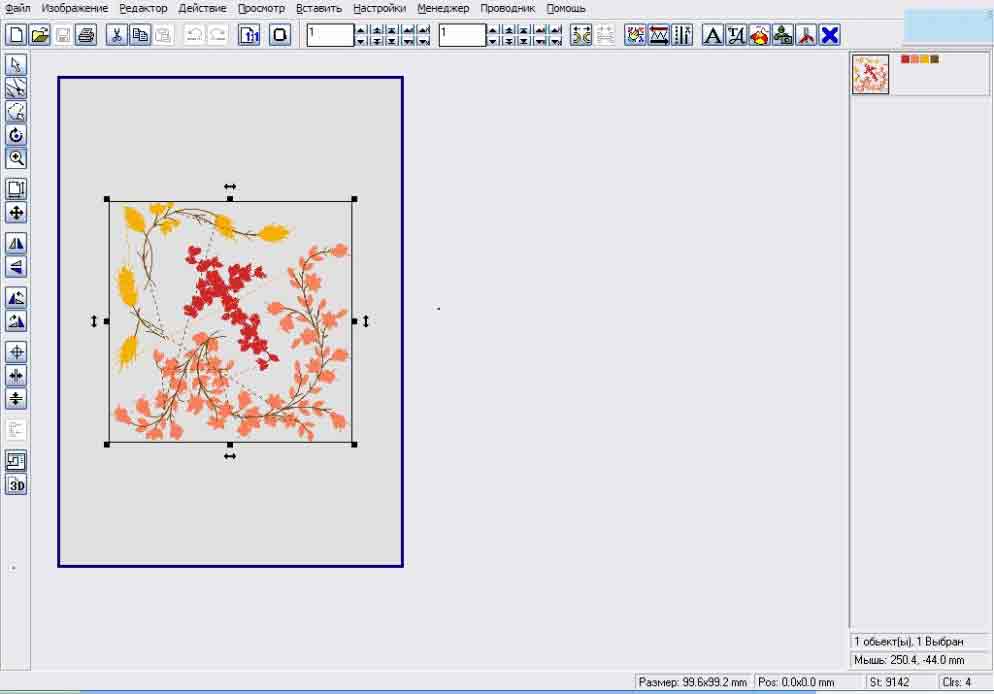Screen dimensions: 994x694
Task: Toggle the 1:1 scale view button
Action: click(249, 36)
